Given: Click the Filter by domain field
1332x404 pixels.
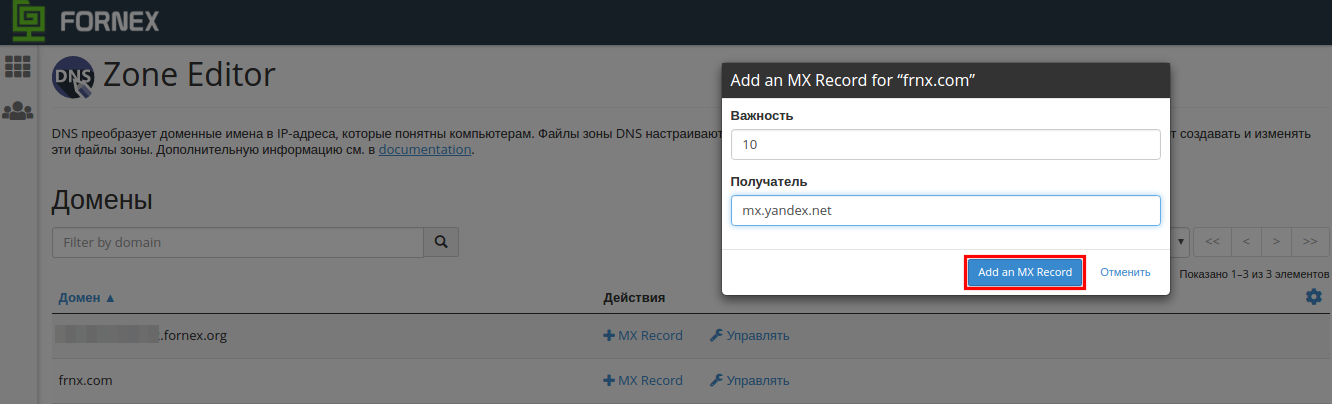Looking at the screenshot, I should (238, 242).
